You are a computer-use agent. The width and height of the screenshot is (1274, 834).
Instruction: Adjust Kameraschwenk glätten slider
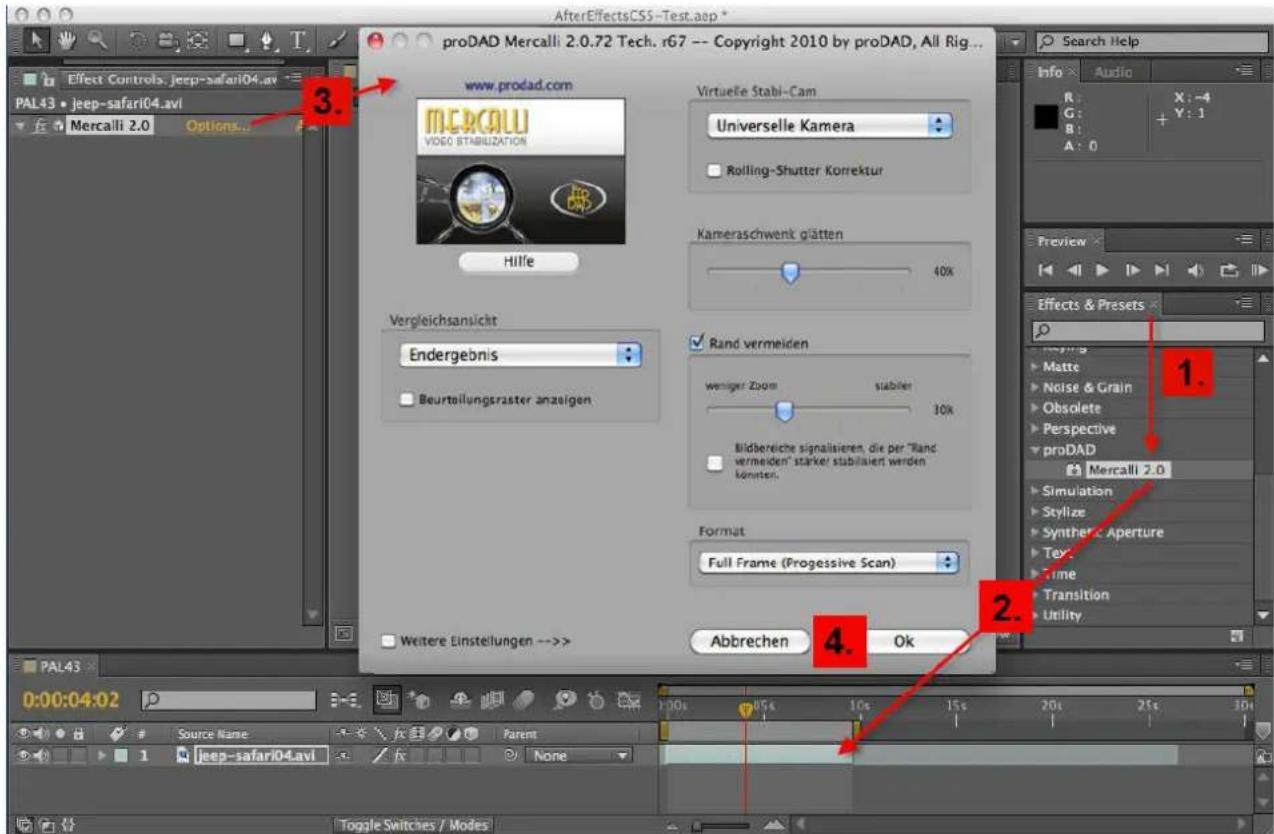790,272
